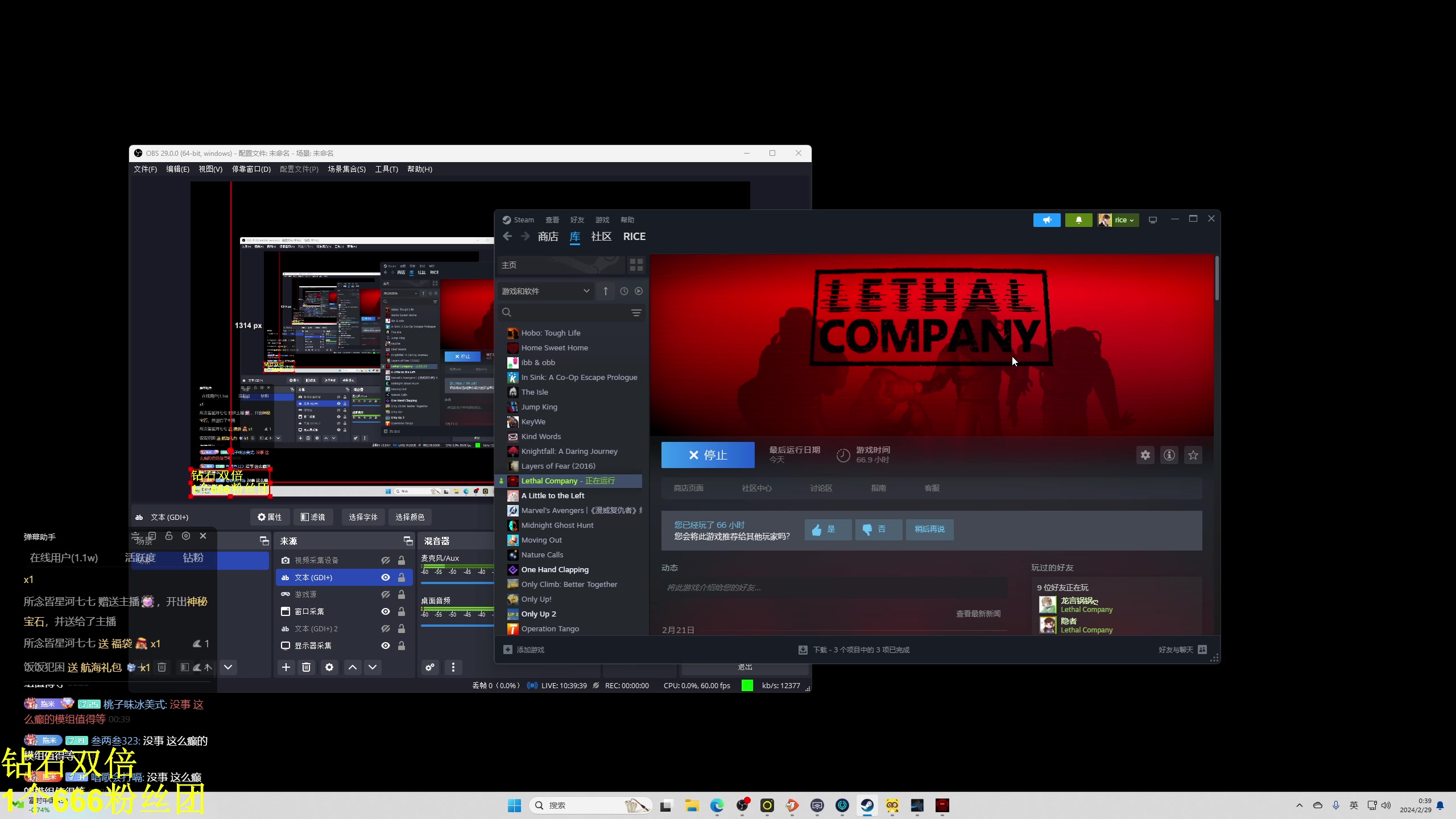Open the OBS 停靠窗口(D) menu

(251, 169)
